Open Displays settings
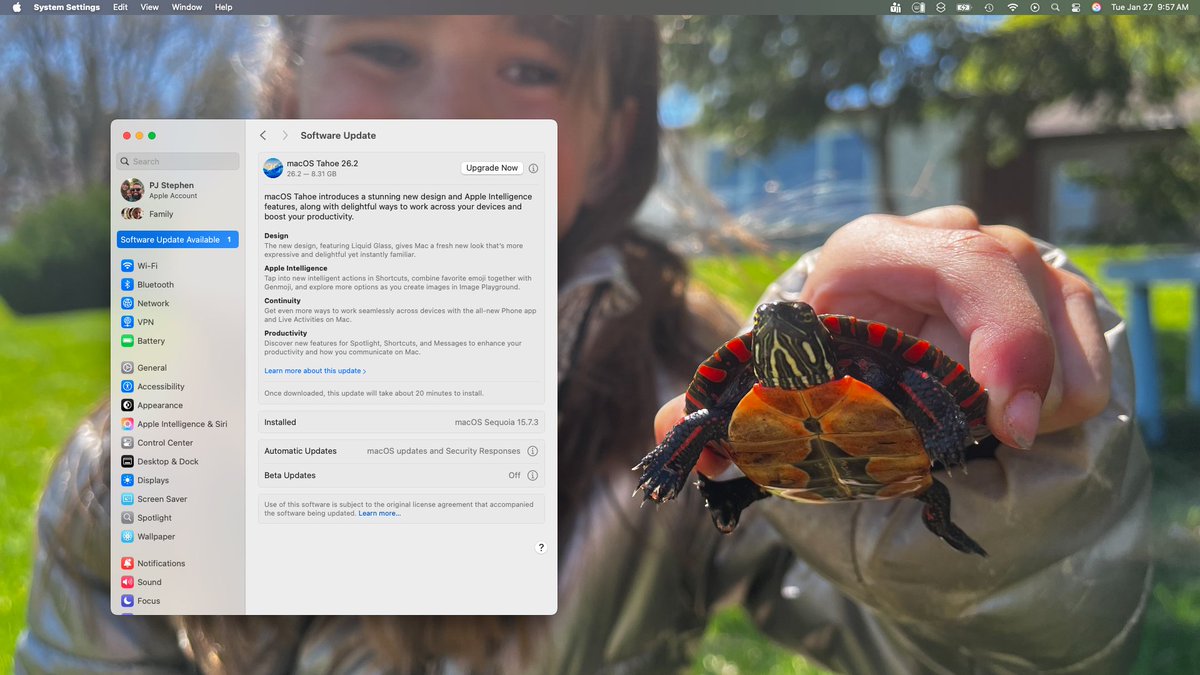The image size is (1200, 675). [x=178, y=480]
